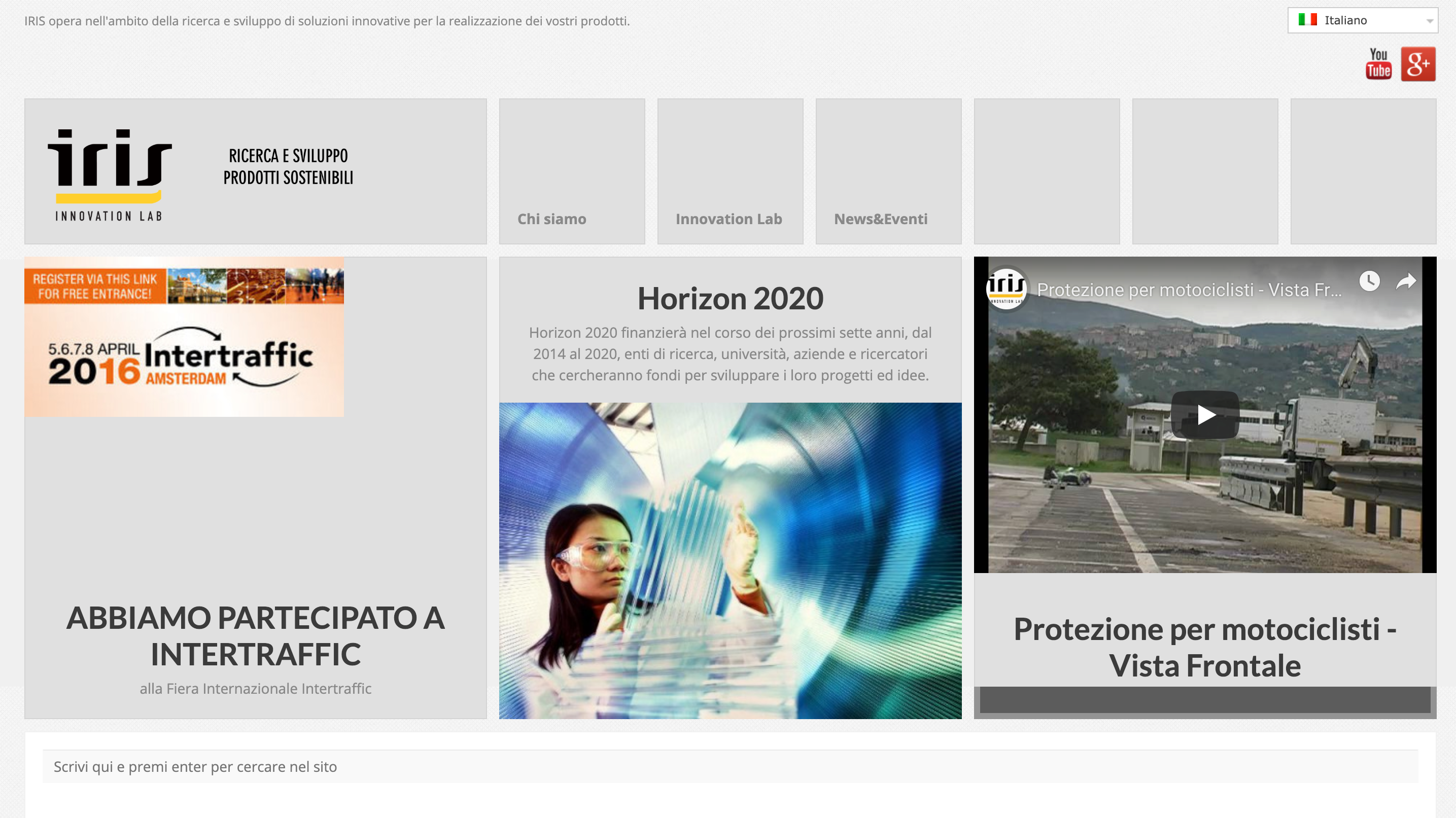The height and width of the screenshot is (818, 1456).
Task: Open the Chi siamo menu tile
Action: click(x=571, y=171)
